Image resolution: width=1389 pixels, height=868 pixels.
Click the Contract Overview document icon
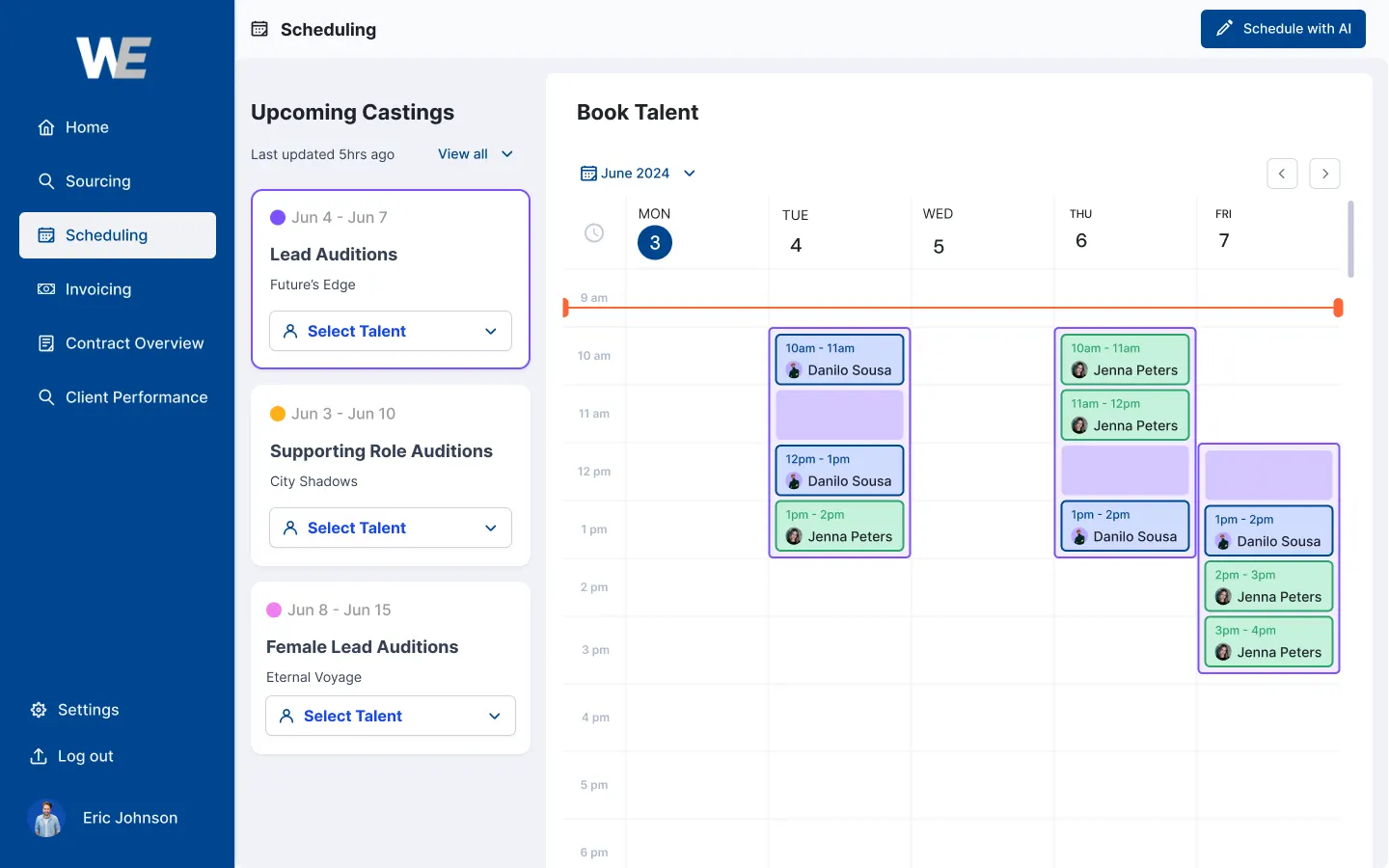46,343
